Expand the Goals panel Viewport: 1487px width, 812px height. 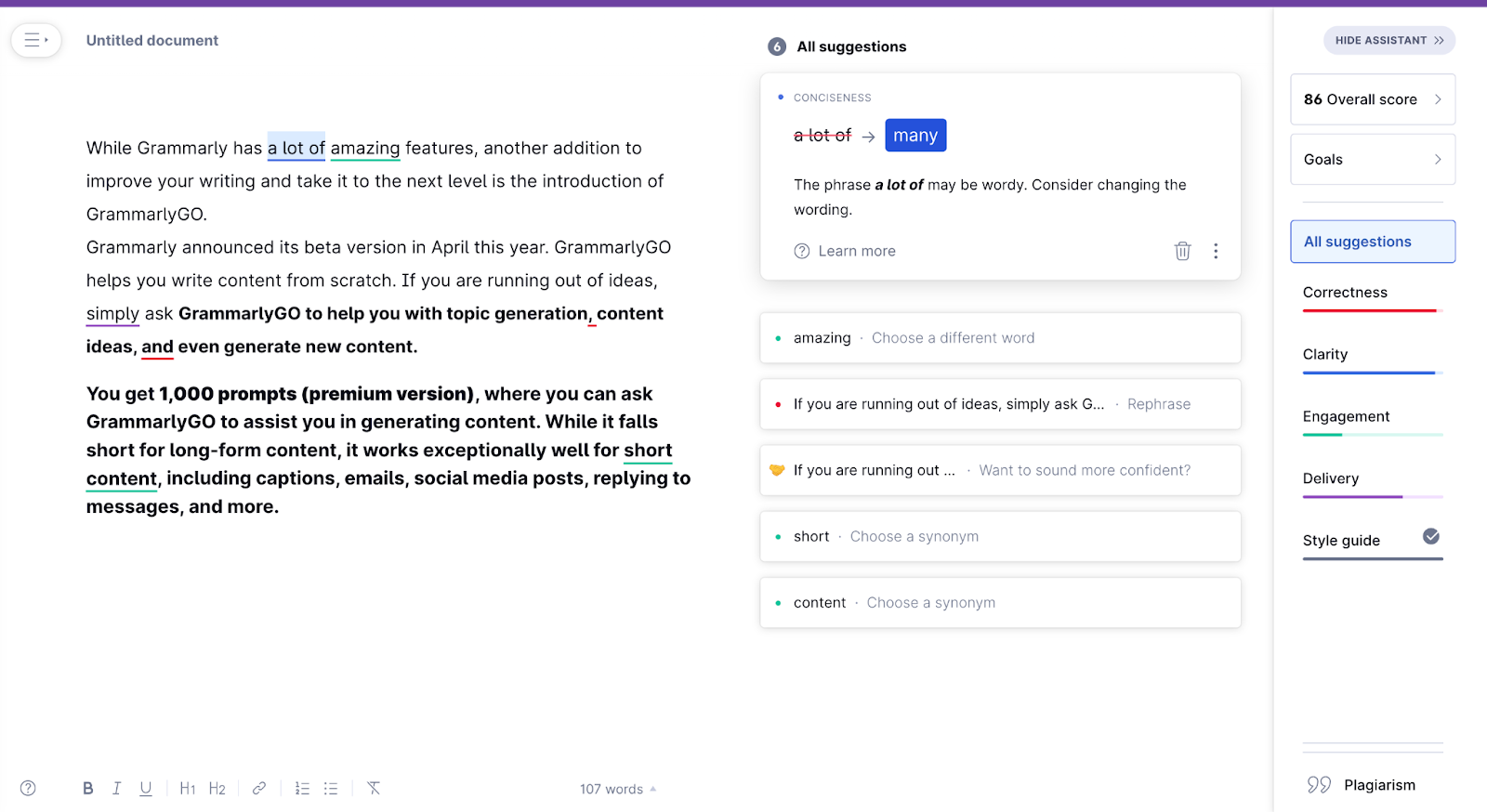point(1373,160)
